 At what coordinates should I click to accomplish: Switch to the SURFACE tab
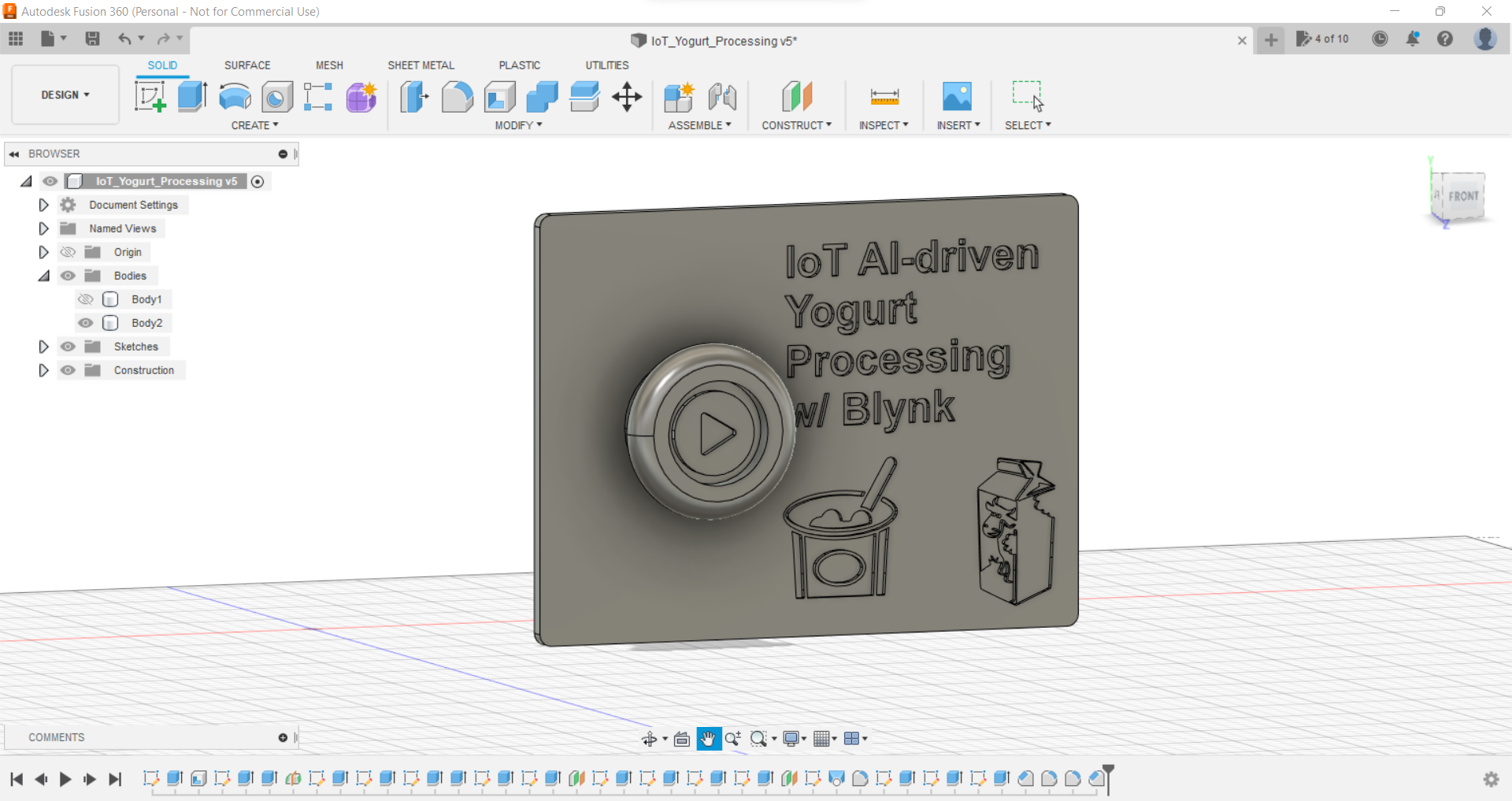click(x=246, y=65)
